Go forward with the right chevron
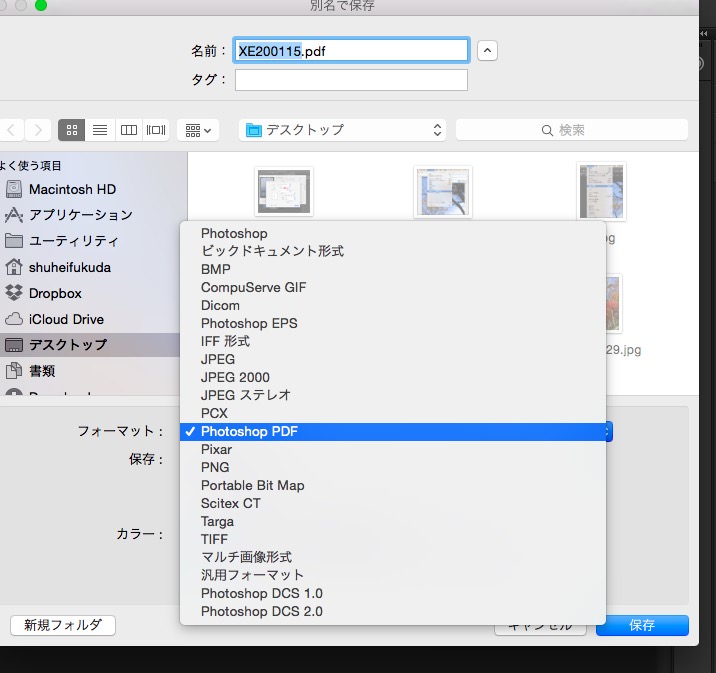The height and width of the screenshot is (673, 716). (38, 131)
